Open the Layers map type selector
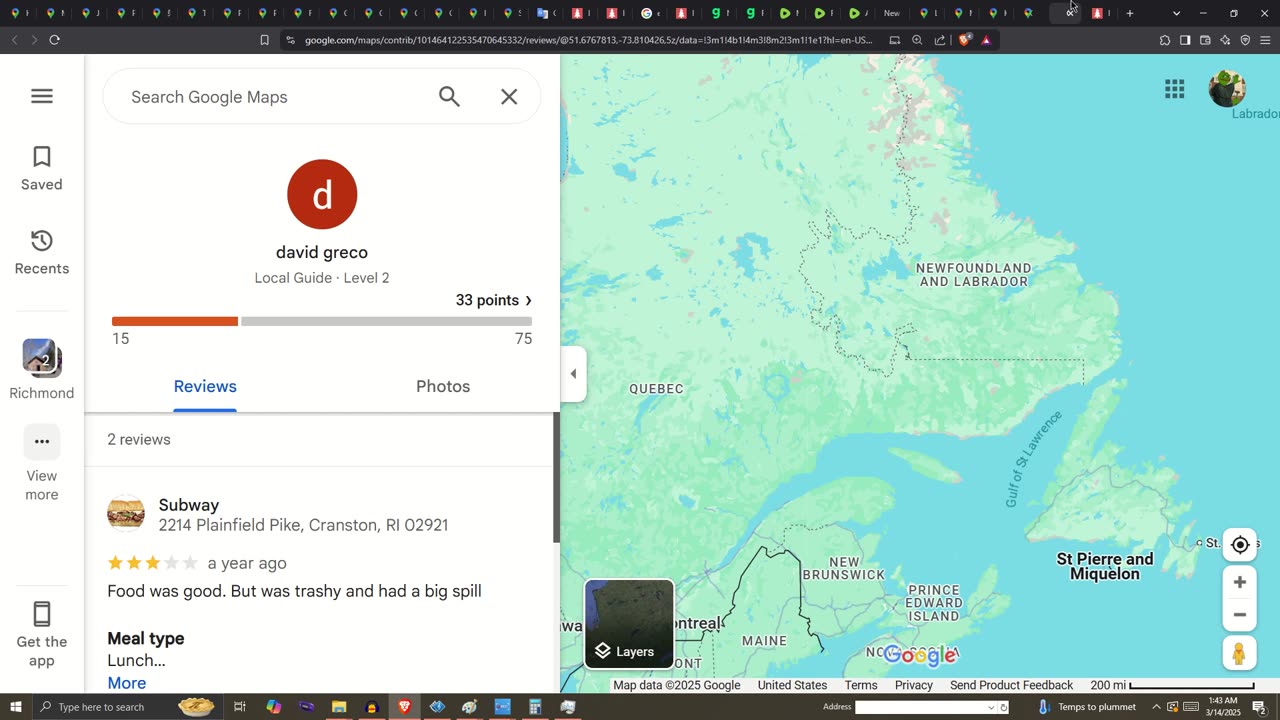The width and height of the screenshot is (1280, 720). (x=629, y=624)
